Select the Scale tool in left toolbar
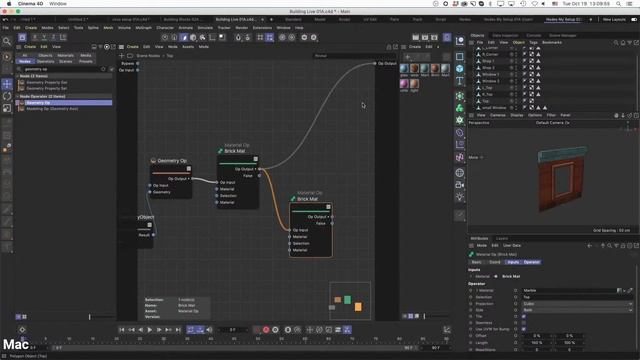Viewport: 640px width, 360px height. pyautogui.click(x=7, y=108)
